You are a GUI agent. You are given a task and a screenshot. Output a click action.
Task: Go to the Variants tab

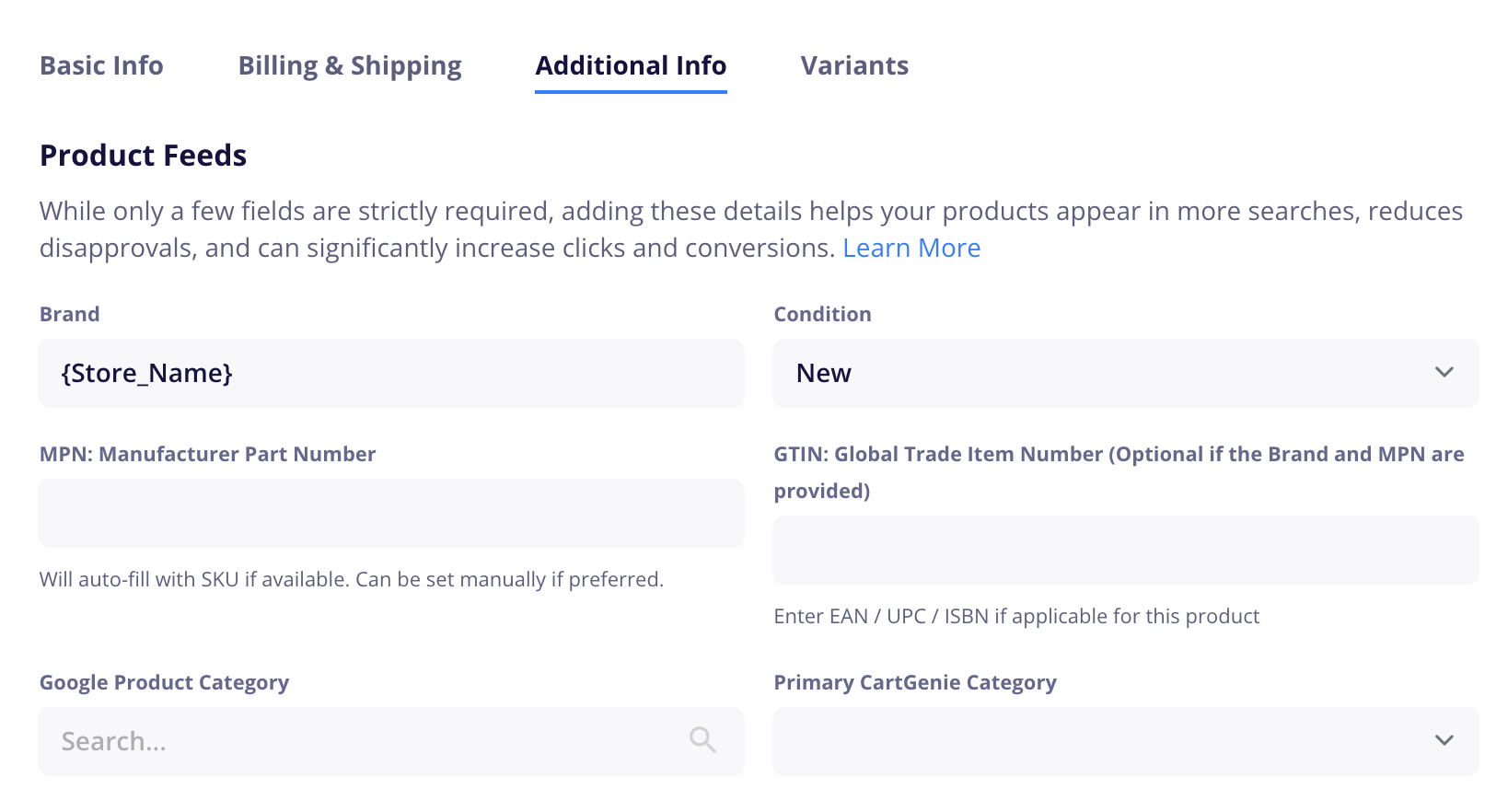tap(854, 66)
